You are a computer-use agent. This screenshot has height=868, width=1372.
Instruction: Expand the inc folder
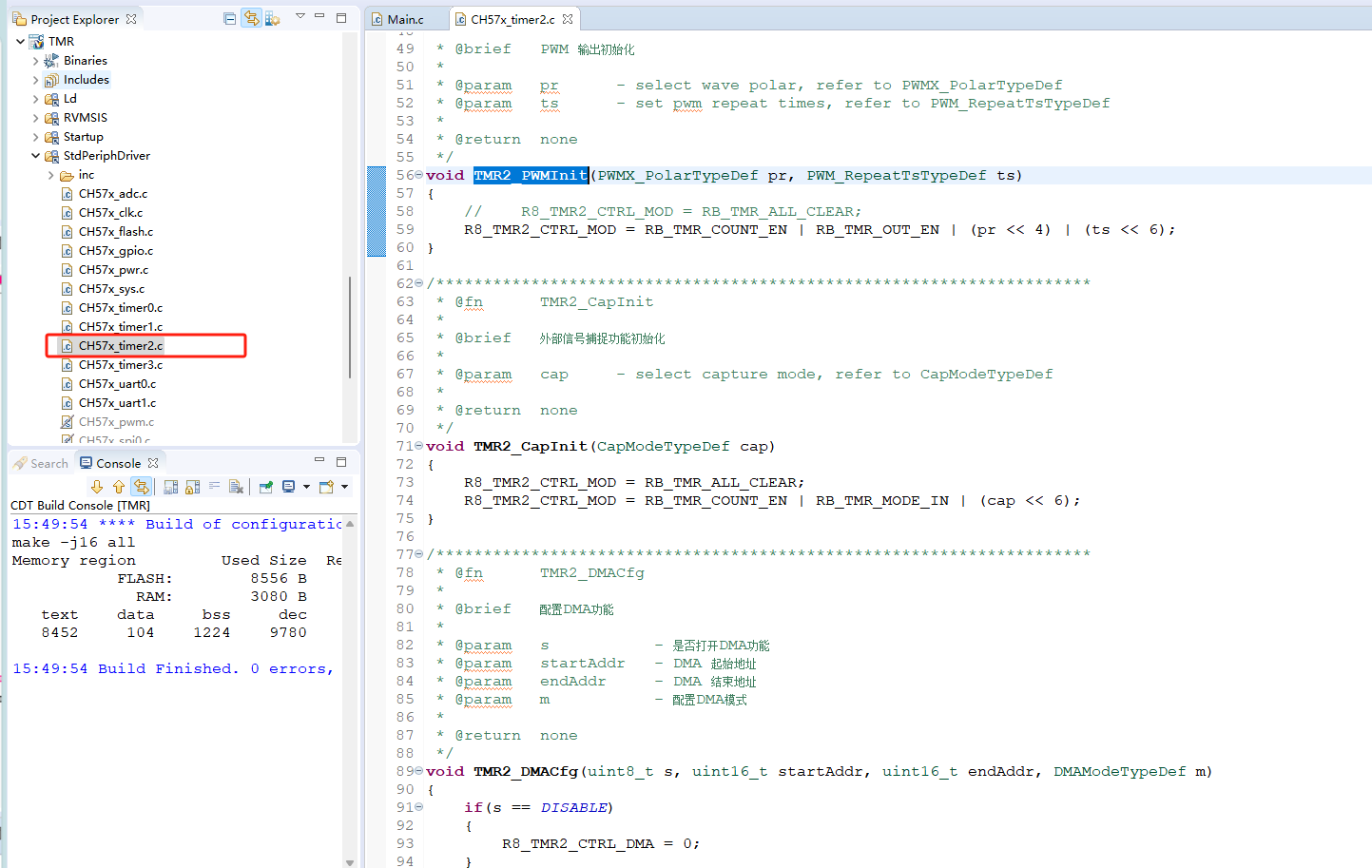(x=51, y=175)
